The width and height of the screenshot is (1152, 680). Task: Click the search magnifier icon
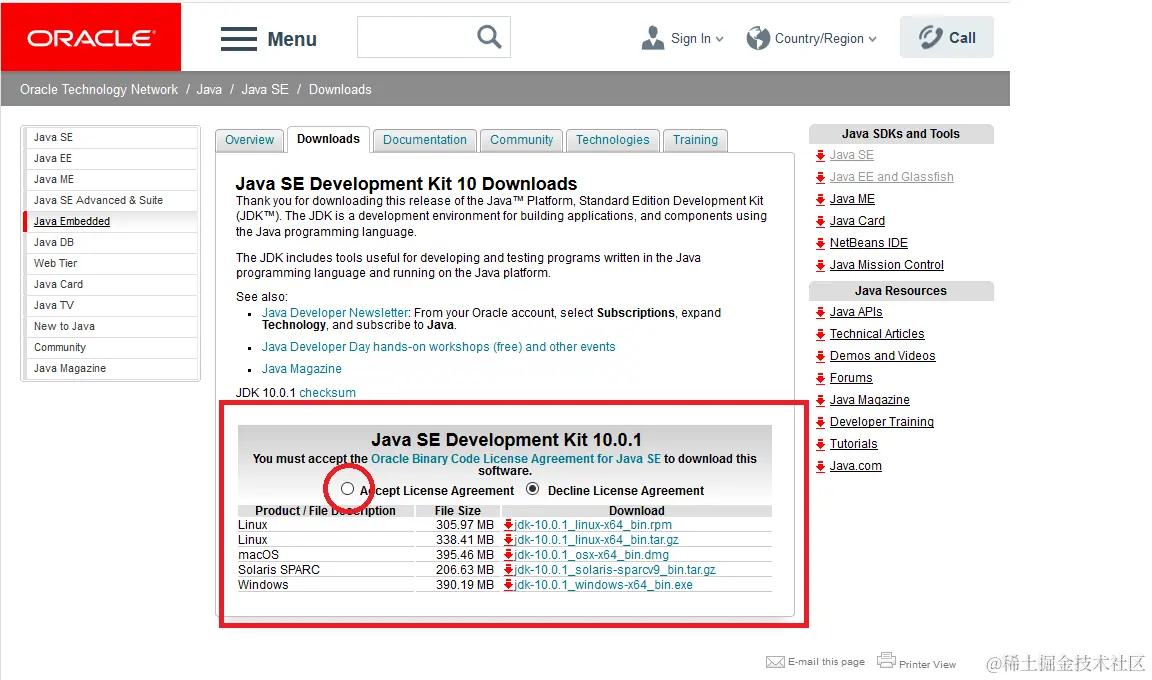(x=489, y=36)
